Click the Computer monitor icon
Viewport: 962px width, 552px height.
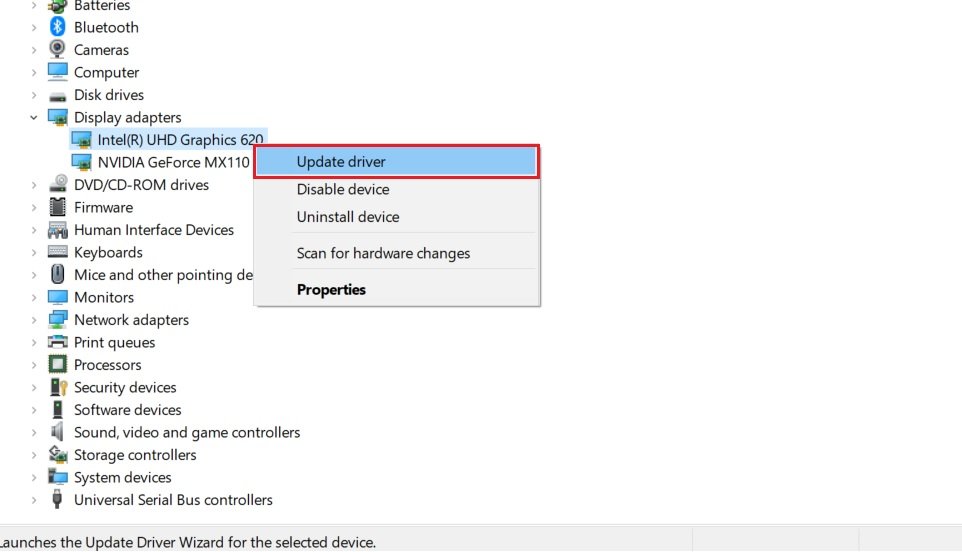click(x=58, y=72)
